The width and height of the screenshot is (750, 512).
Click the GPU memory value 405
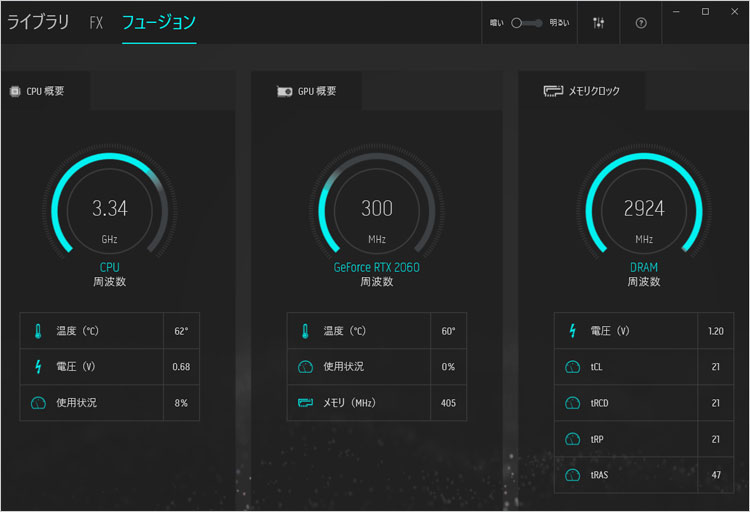[448, 403]
